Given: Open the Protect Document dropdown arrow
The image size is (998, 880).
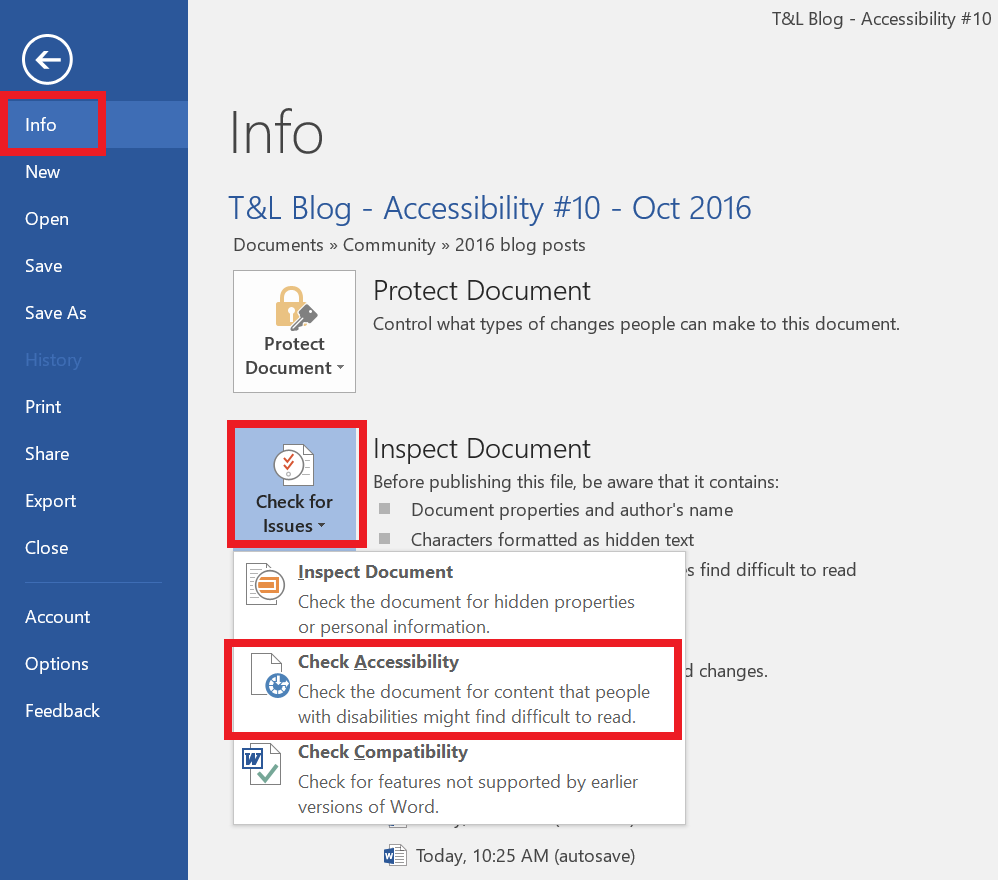Looking at the screenshot, I should [x=339, y=368].
